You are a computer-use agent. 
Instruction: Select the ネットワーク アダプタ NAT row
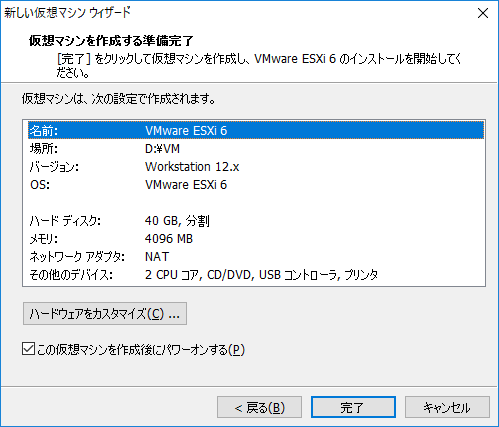256,256
